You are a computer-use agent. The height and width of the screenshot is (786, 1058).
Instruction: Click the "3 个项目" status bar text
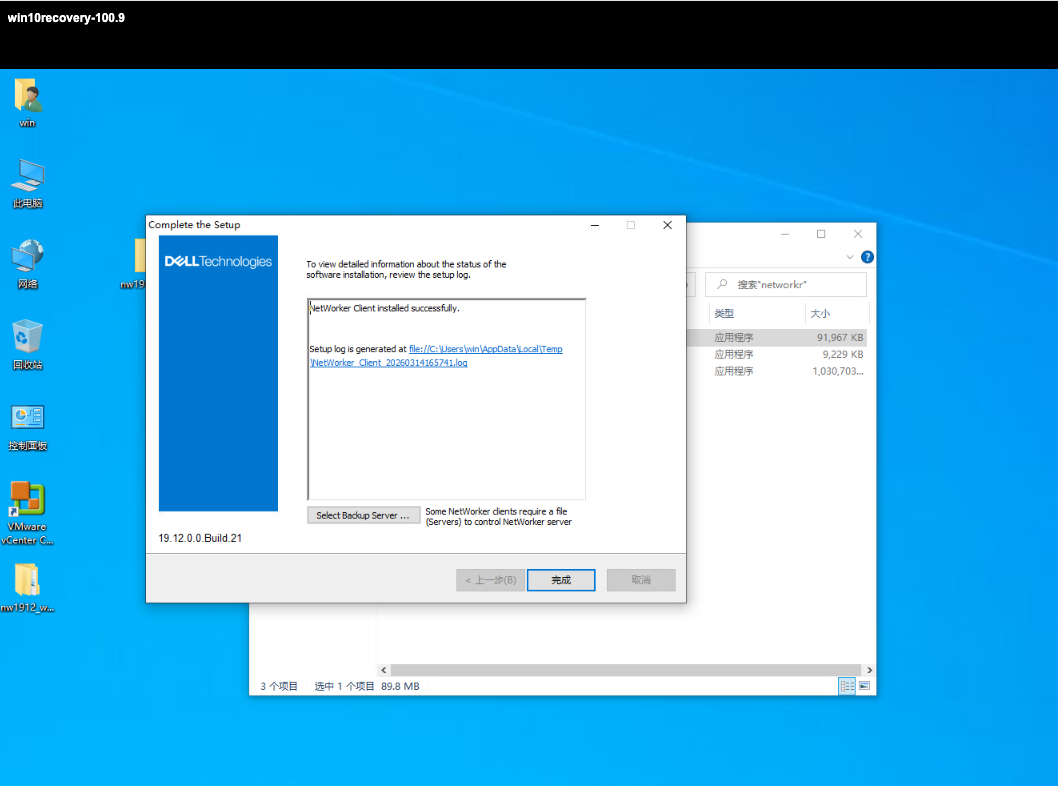pyautogui.click(x=279, y=686)
